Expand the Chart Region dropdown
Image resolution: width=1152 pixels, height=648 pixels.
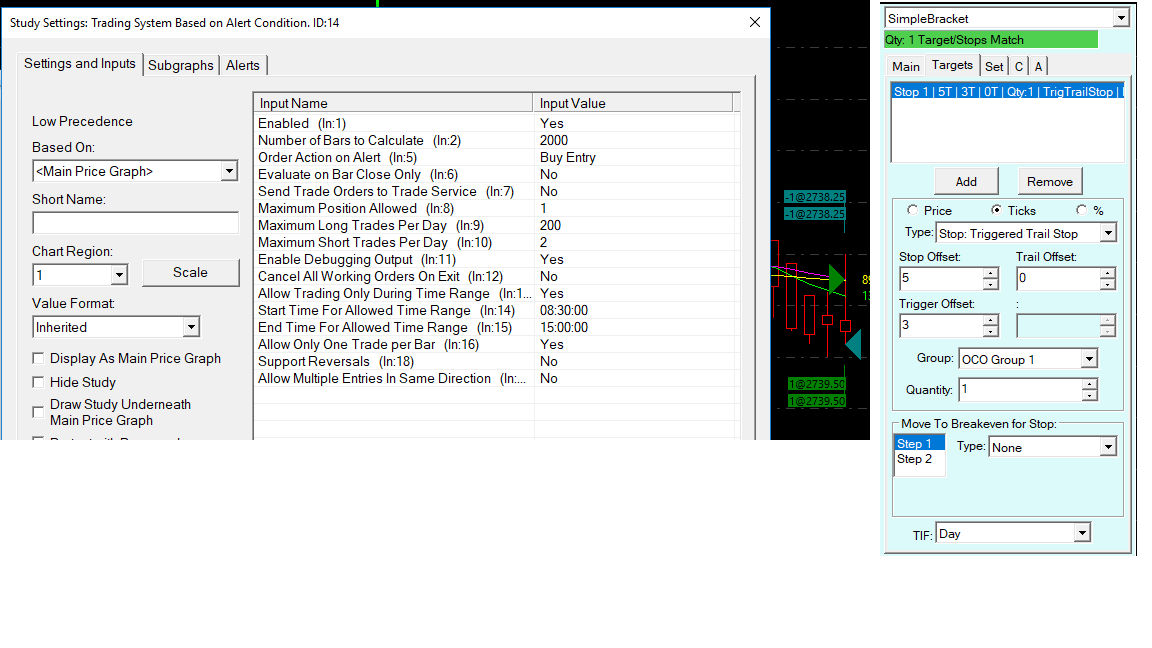pyautogui.click(x=118, y=275)
